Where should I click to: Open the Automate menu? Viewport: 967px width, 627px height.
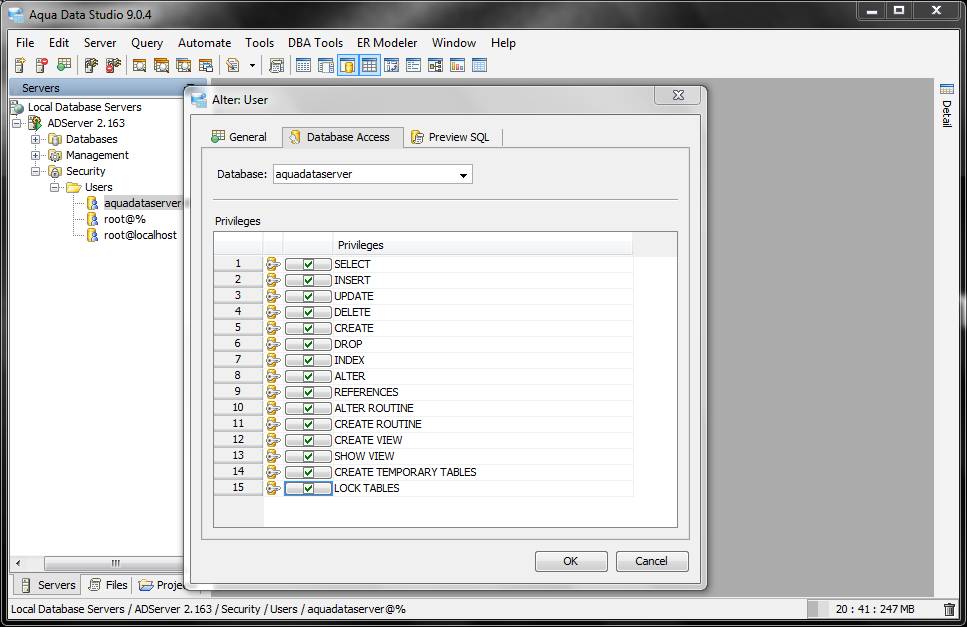[x=204, y=43]
